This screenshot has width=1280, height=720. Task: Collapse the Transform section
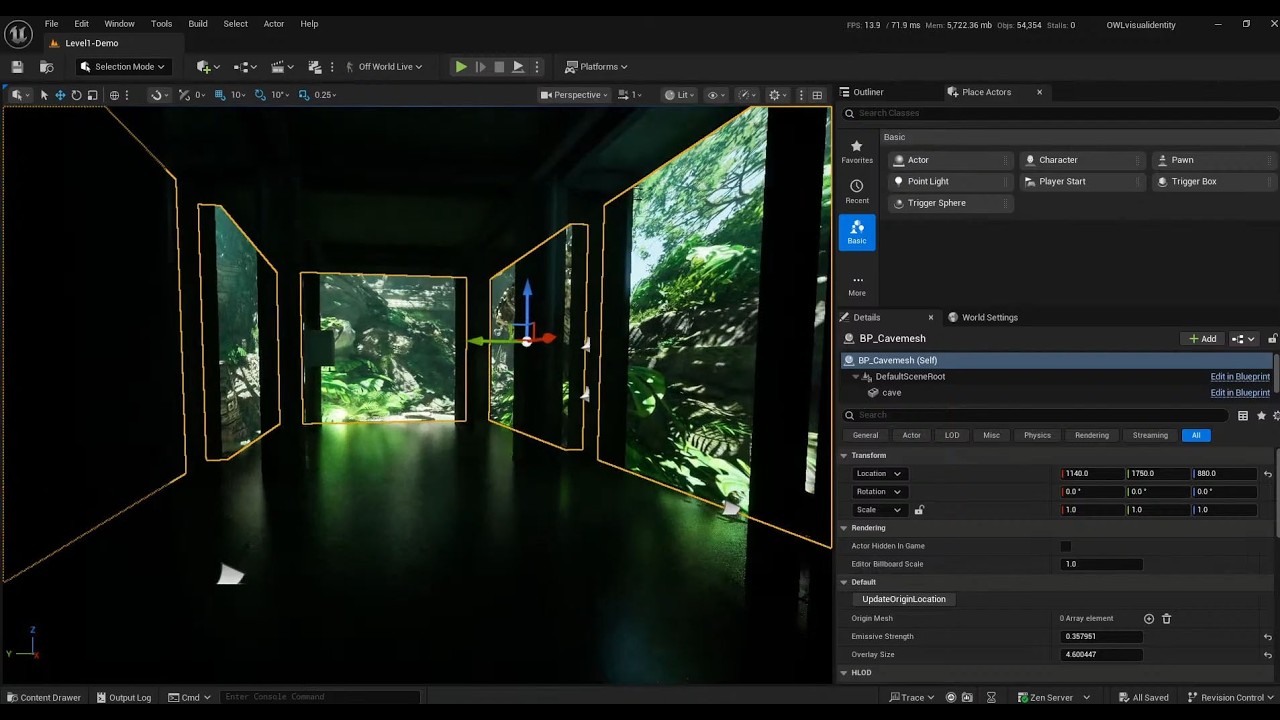click(x=844, y=455)
